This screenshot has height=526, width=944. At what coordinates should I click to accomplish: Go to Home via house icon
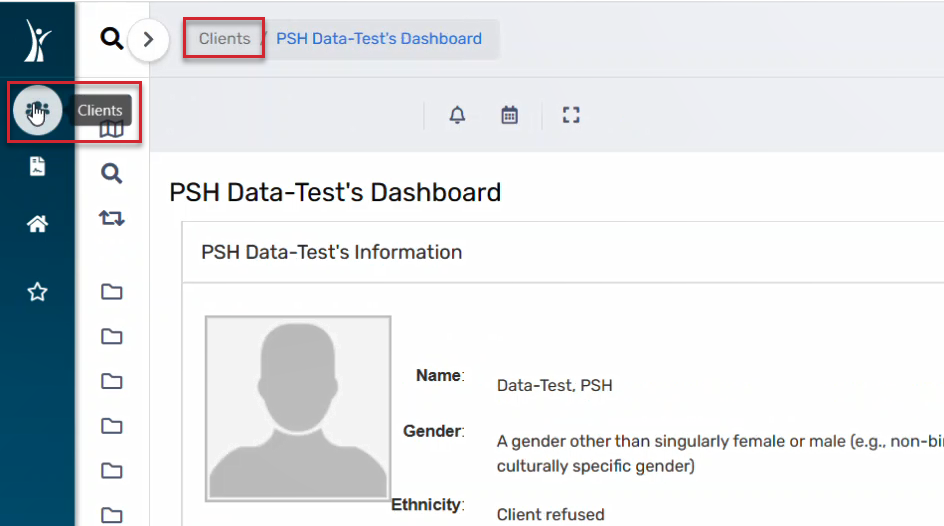point(37,224)
